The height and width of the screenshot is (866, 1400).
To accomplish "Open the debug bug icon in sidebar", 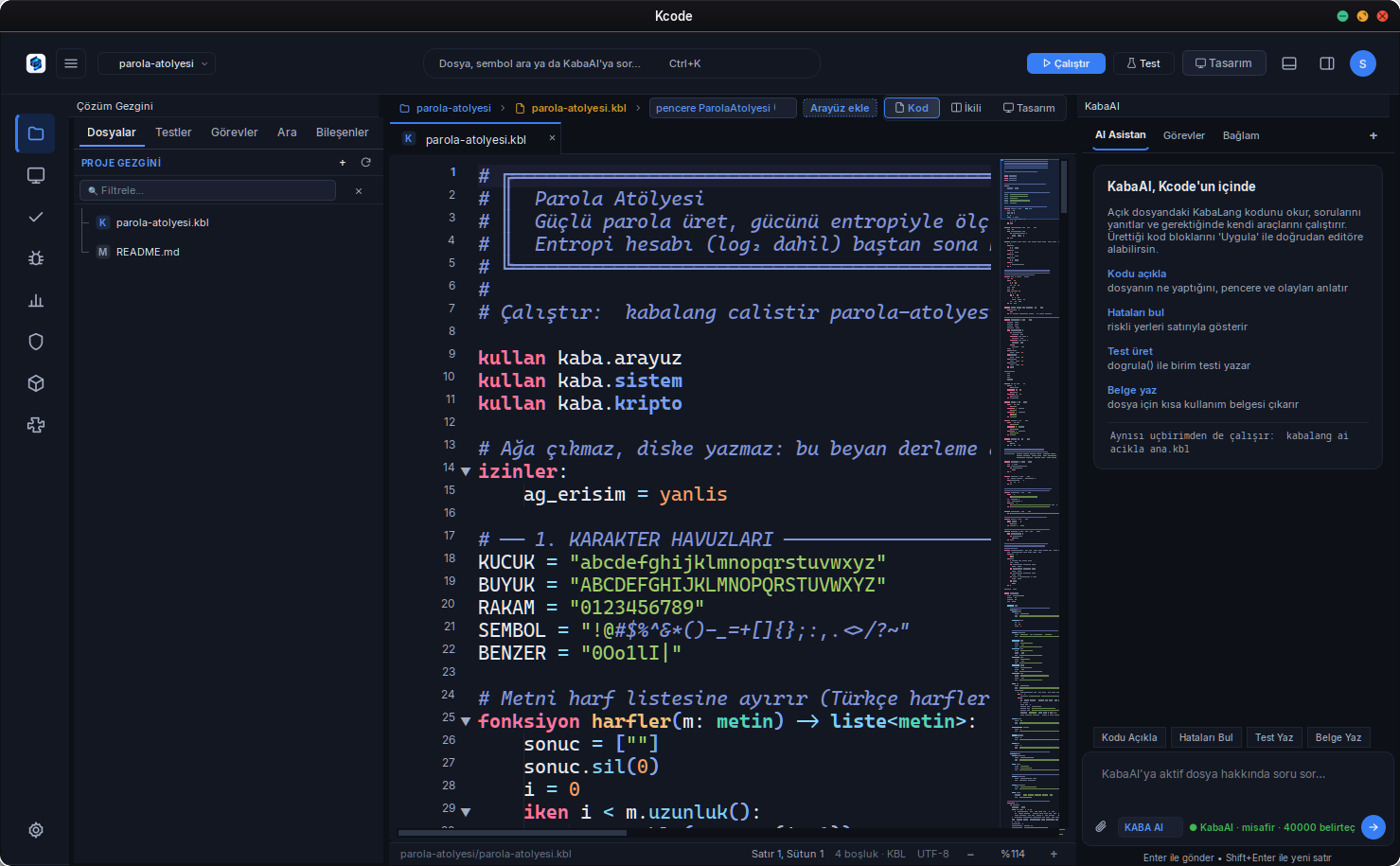I will click(36, 258).
